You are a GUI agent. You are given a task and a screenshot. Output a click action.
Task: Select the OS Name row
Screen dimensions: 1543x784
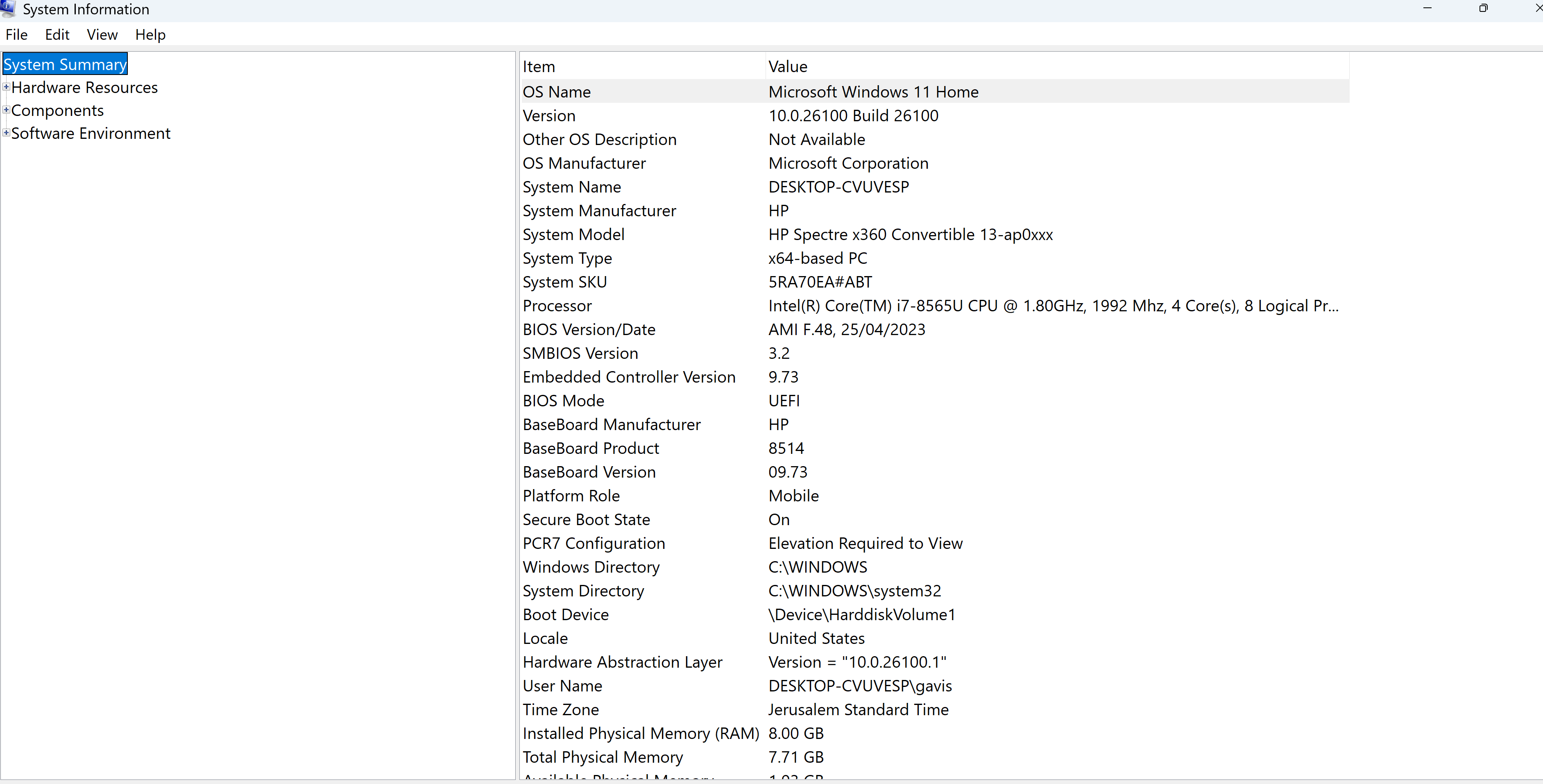point(557,92)
